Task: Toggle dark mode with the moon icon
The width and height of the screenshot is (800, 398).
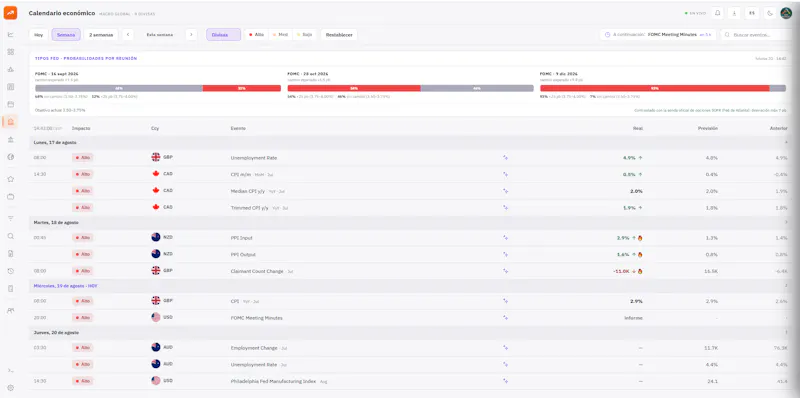Action: 769,13
